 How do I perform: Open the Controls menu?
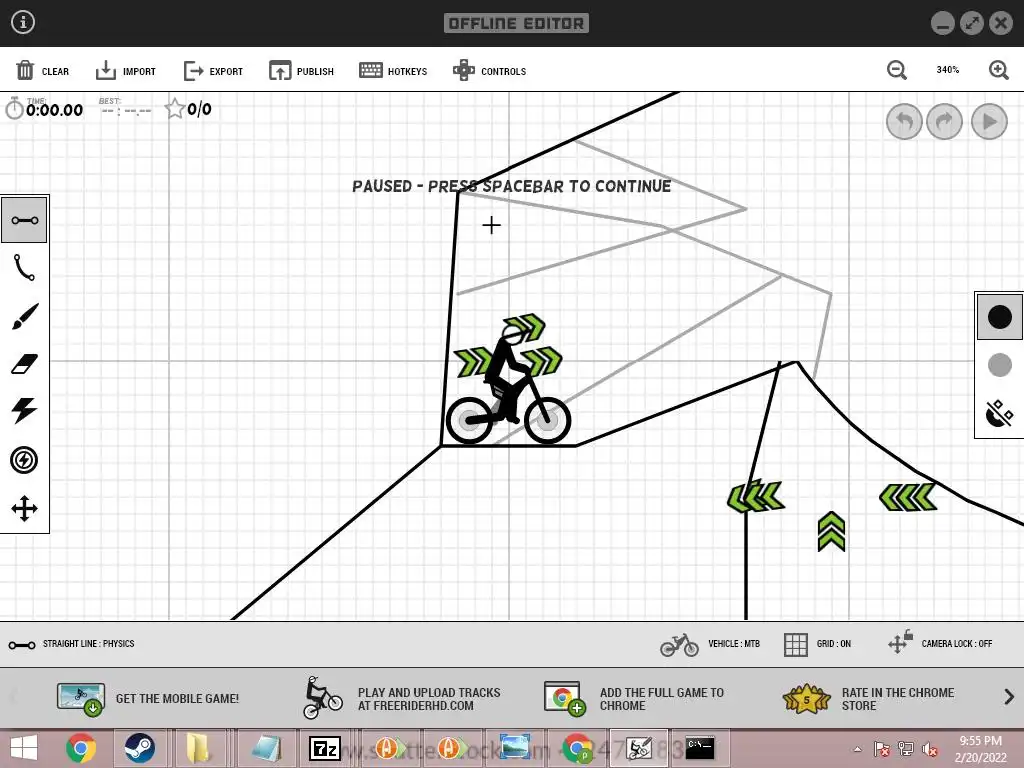489,71
